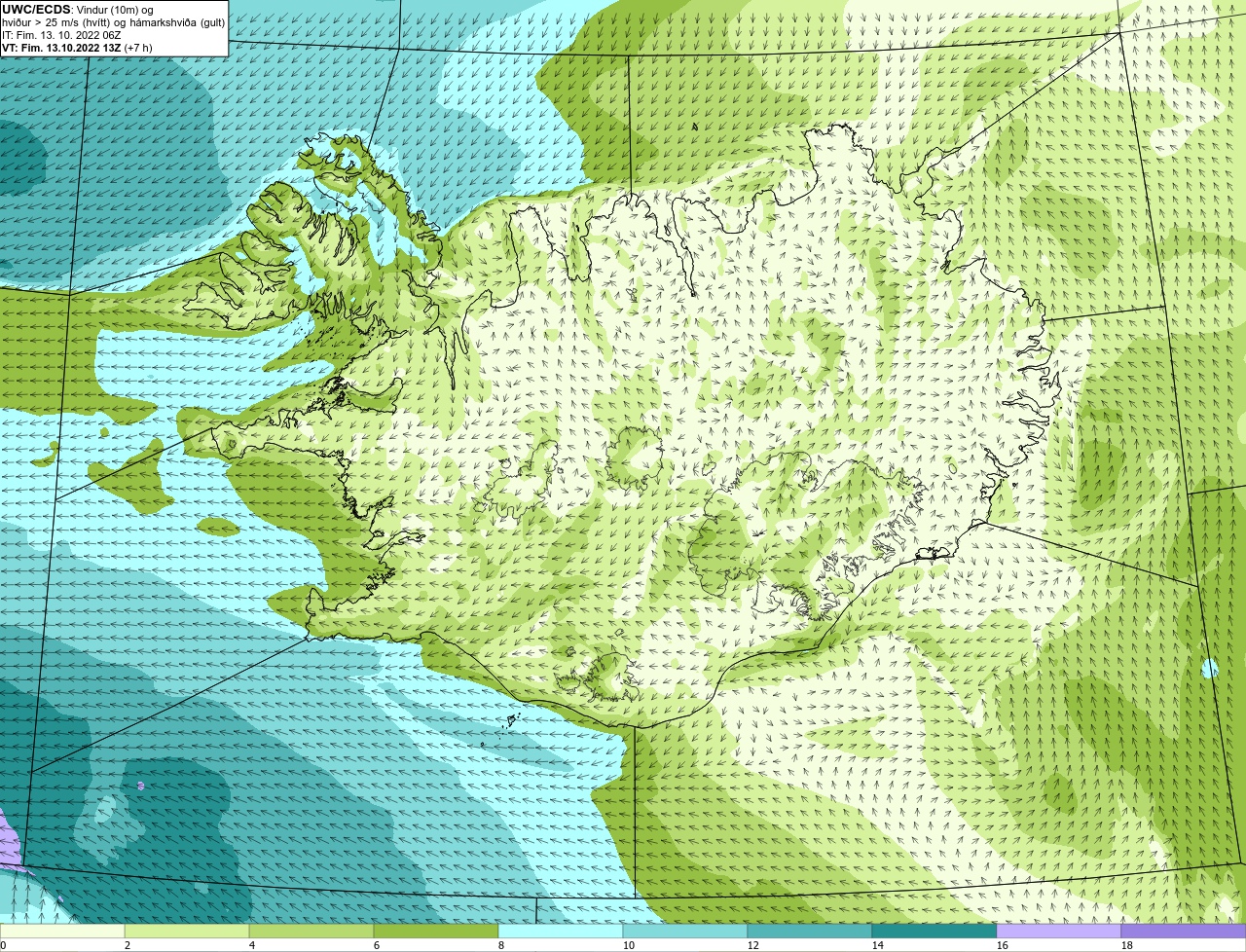Click the legend scale label '6'
This screenshot has height=952, width=1246.
[377, 945]
